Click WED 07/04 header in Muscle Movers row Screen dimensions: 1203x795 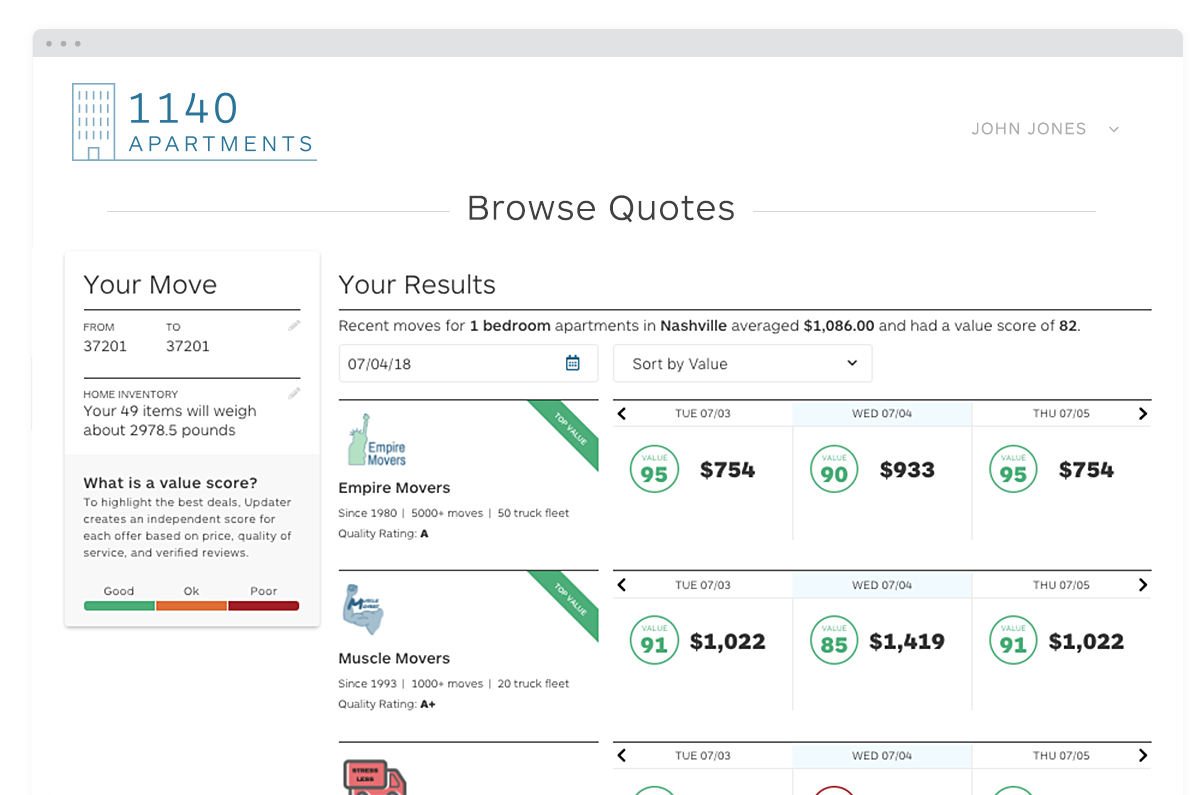[882, 585]
